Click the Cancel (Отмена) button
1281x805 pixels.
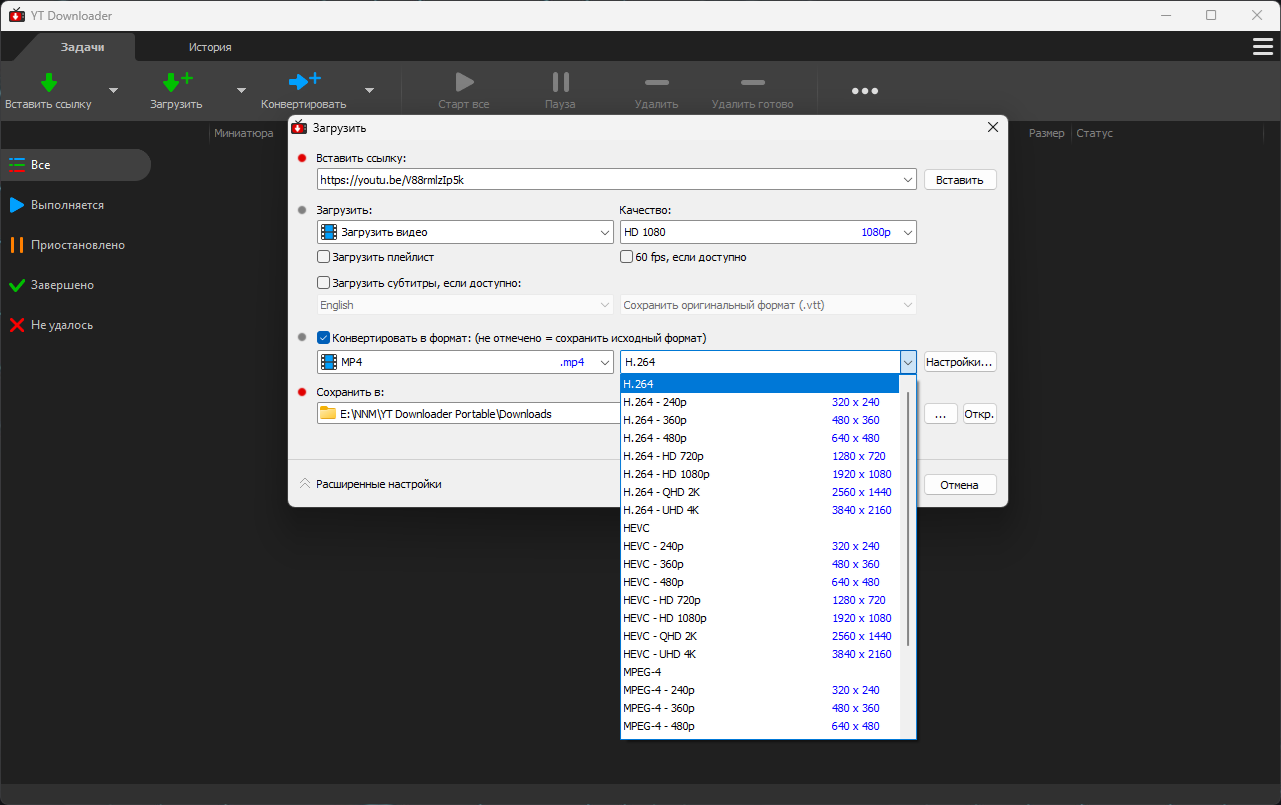tap(960, 485)
